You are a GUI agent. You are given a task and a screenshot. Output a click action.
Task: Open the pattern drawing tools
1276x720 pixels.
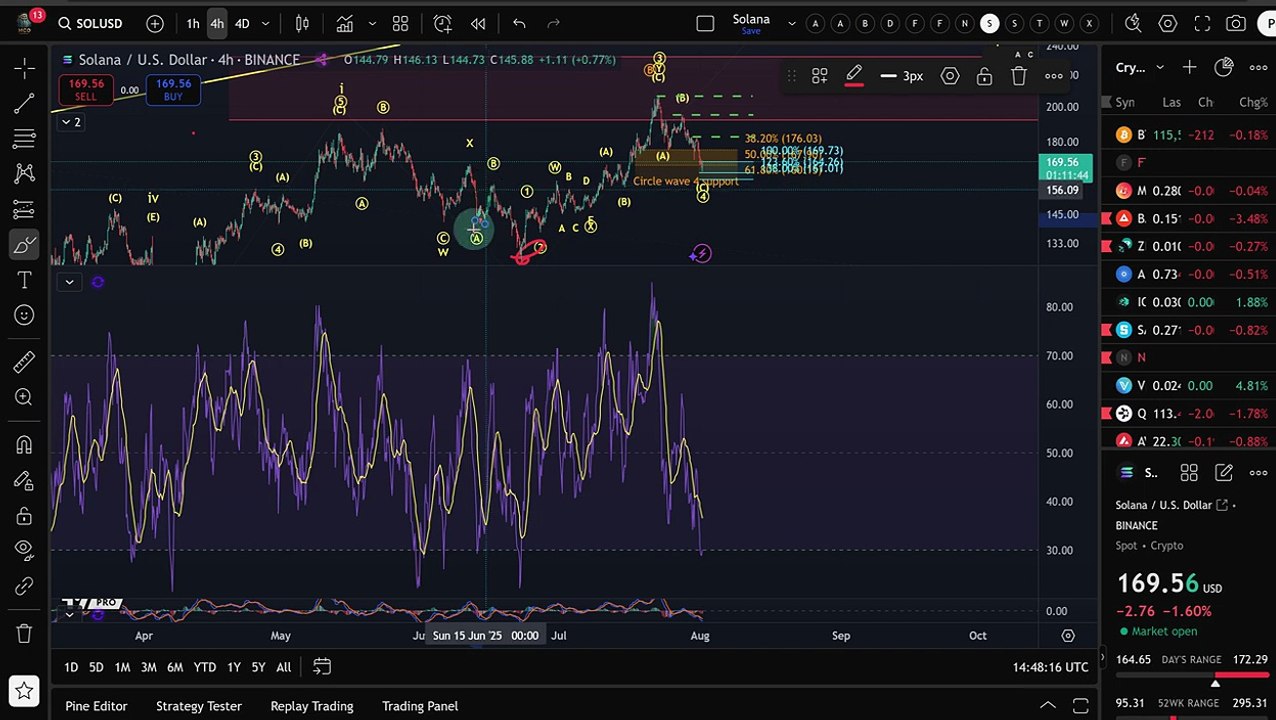coord(25,174)
